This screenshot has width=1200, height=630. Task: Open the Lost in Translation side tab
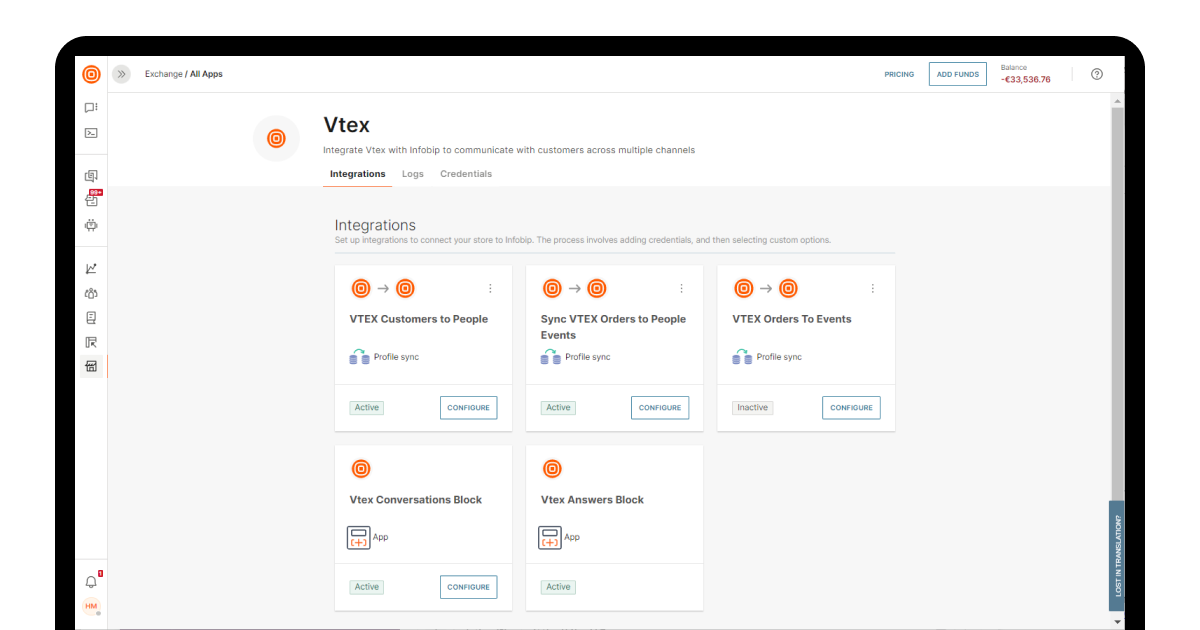[1116, 555]
